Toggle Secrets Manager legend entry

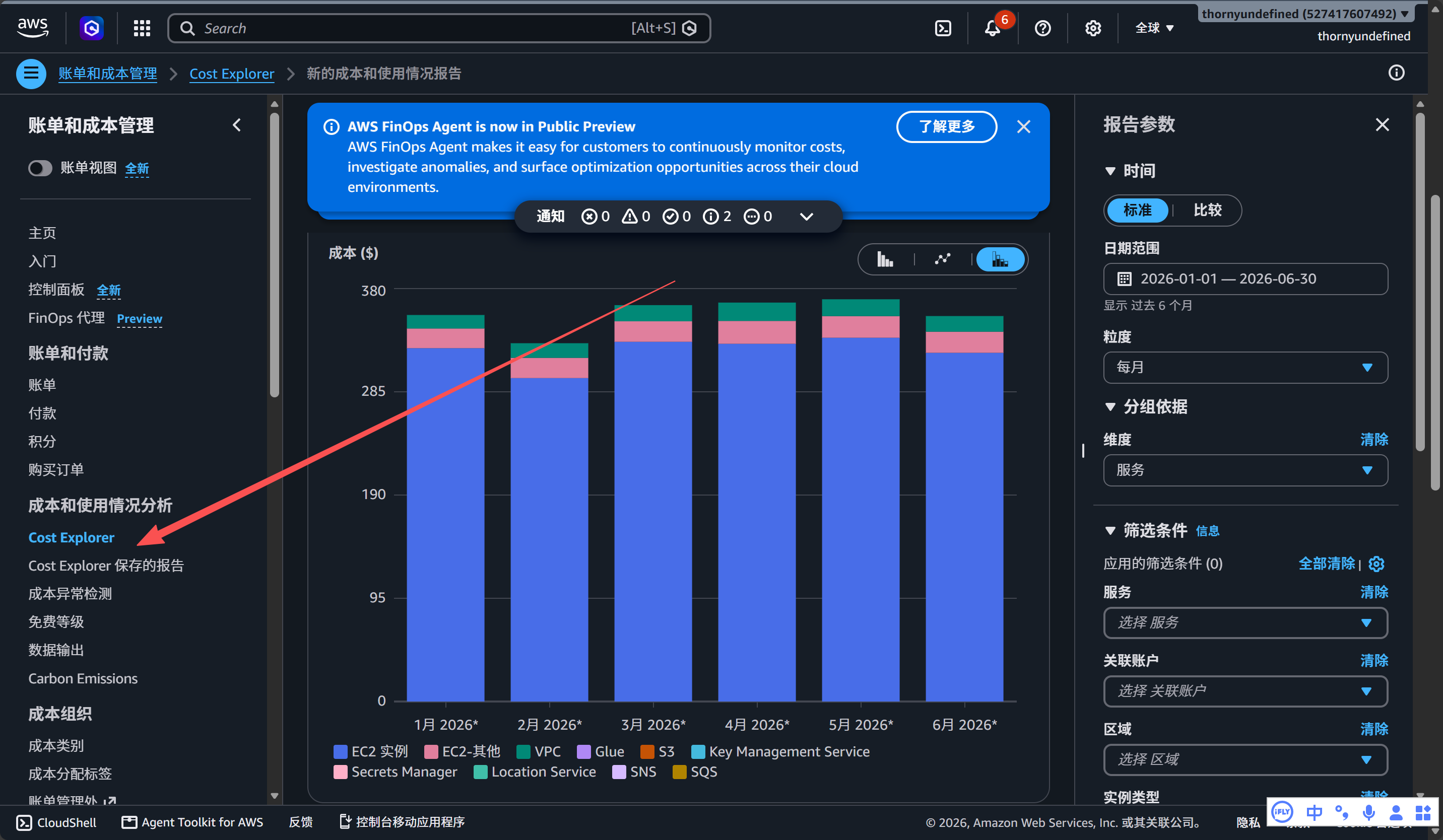coord(396,772)
